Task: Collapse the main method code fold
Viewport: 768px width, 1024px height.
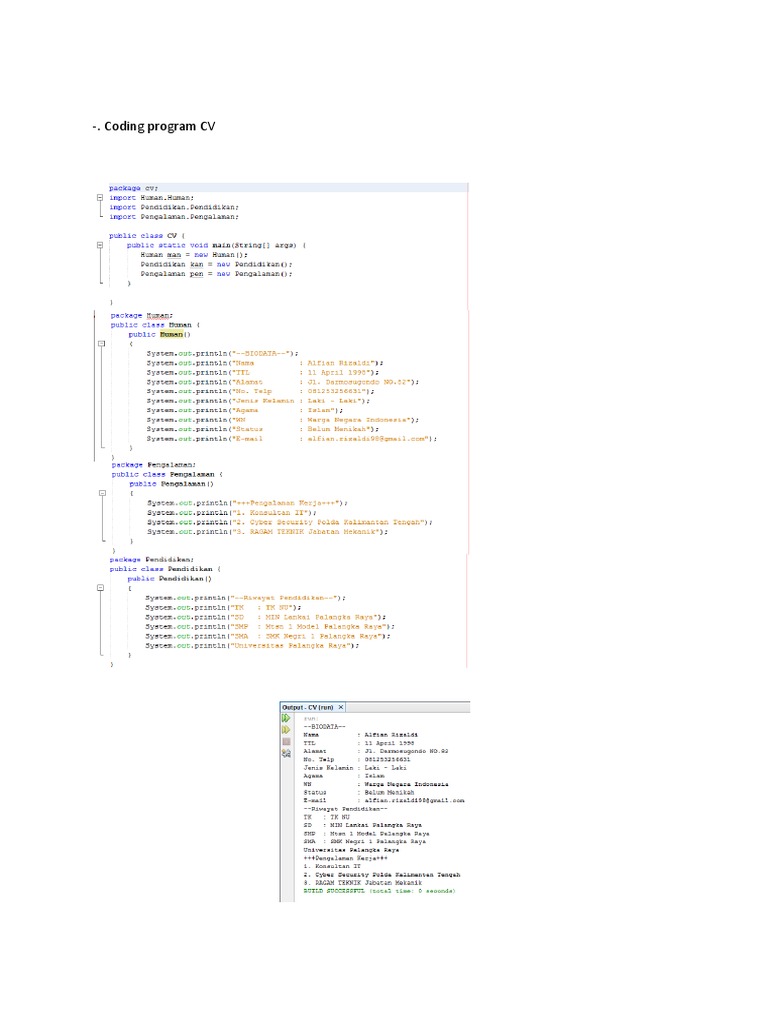Action: [100, 245]
